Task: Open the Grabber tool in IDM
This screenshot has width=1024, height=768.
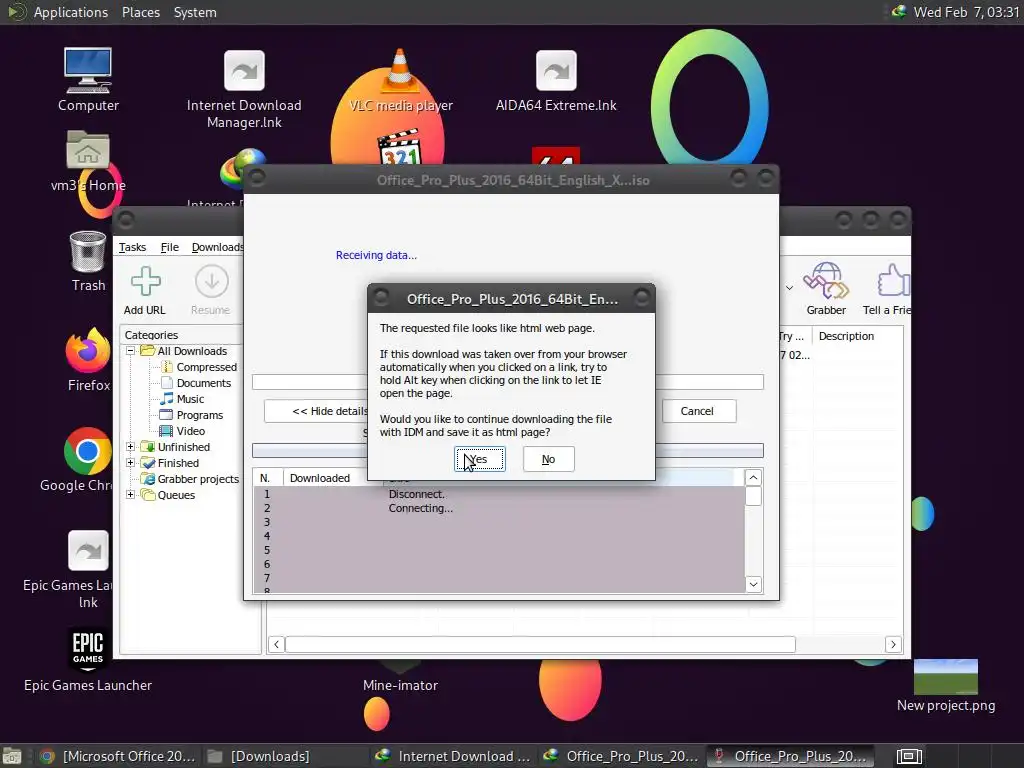Action: 826,289
